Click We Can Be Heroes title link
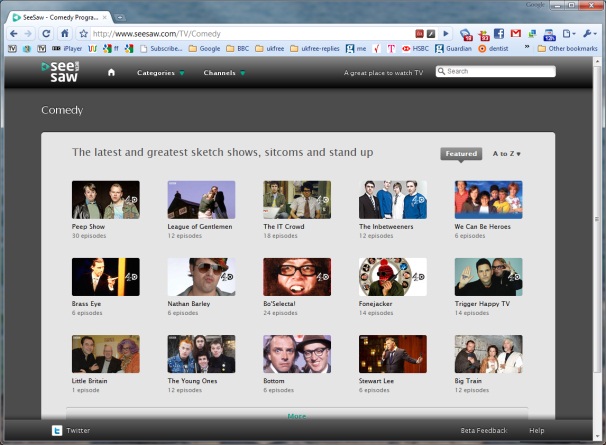The image size is (606, 445). (x=482, y=227)
